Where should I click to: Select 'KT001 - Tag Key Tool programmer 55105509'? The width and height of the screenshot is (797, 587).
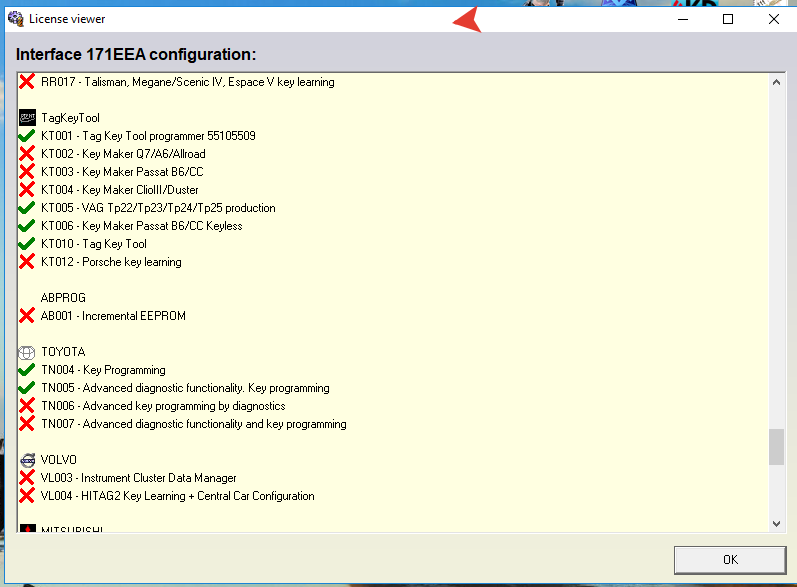pyautogui.click(x=148, y=136)
